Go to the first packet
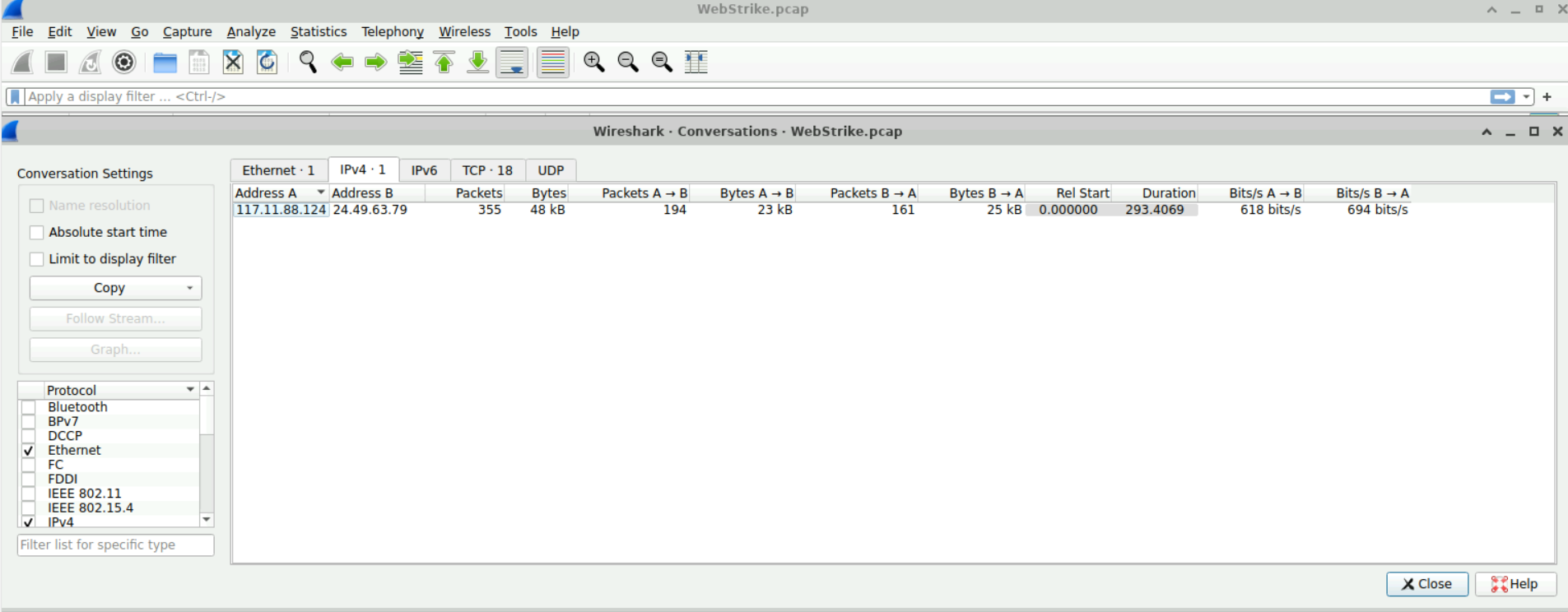Screen dimensions: 1568x612 point(444,63)
